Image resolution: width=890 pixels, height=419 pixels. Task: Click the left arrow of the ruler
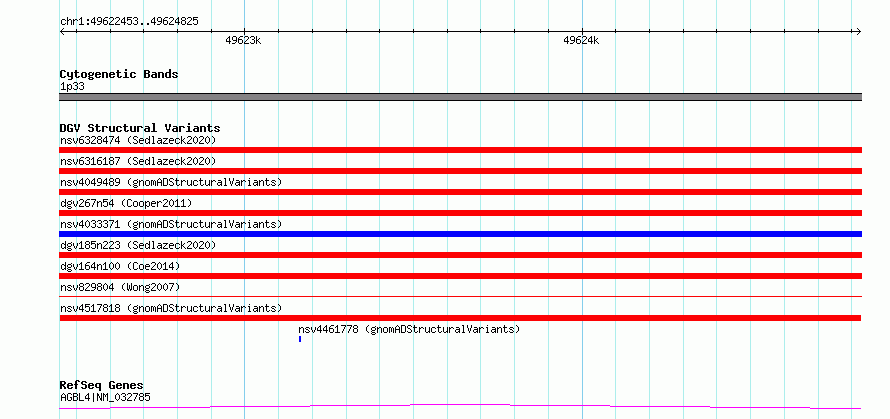pos(63,31)
